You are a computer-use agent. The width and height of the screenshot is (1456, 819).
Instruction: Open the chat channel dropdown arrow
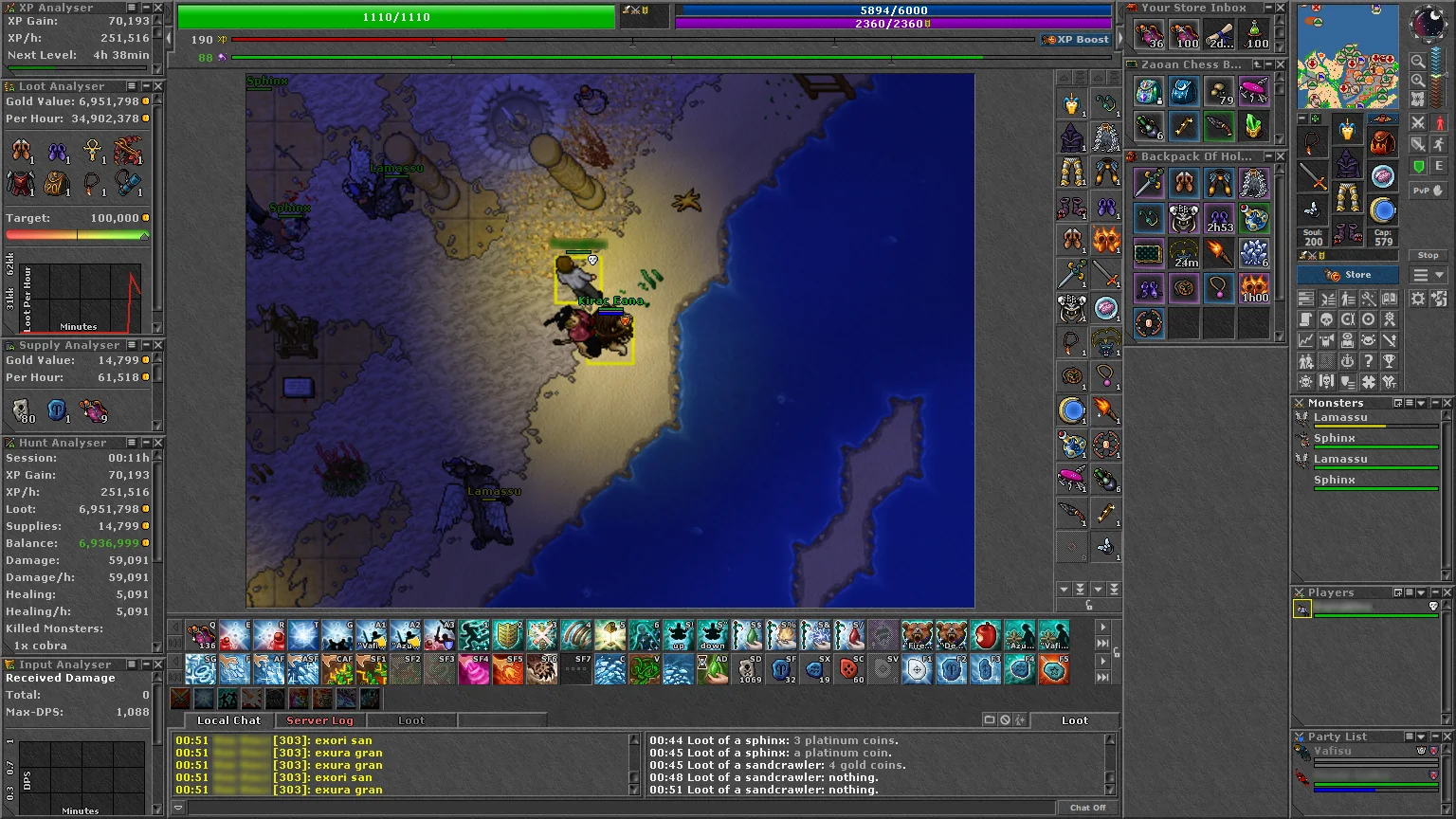click(x=177, y=808)
